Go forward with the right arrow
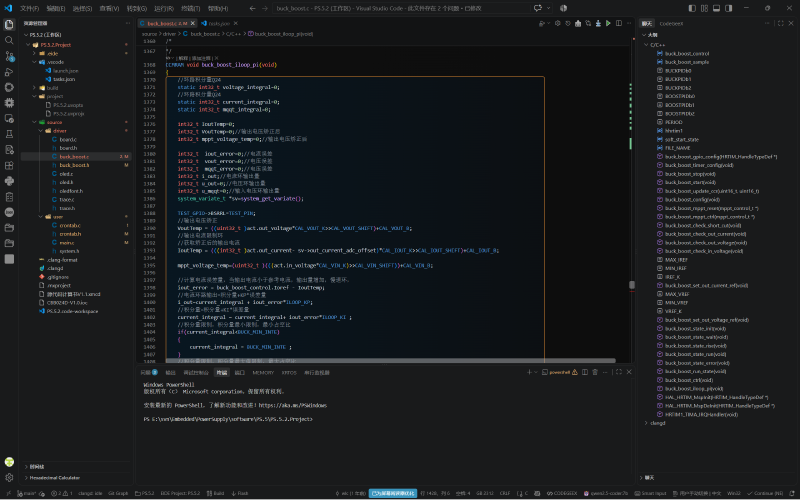 pos(264,8)
